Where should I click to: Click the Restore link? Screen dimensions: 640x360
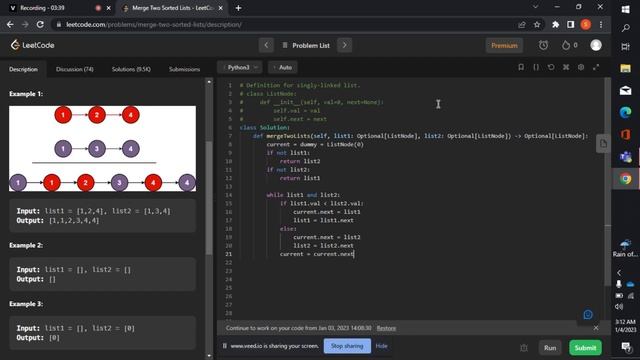click(x=386, y=328)
